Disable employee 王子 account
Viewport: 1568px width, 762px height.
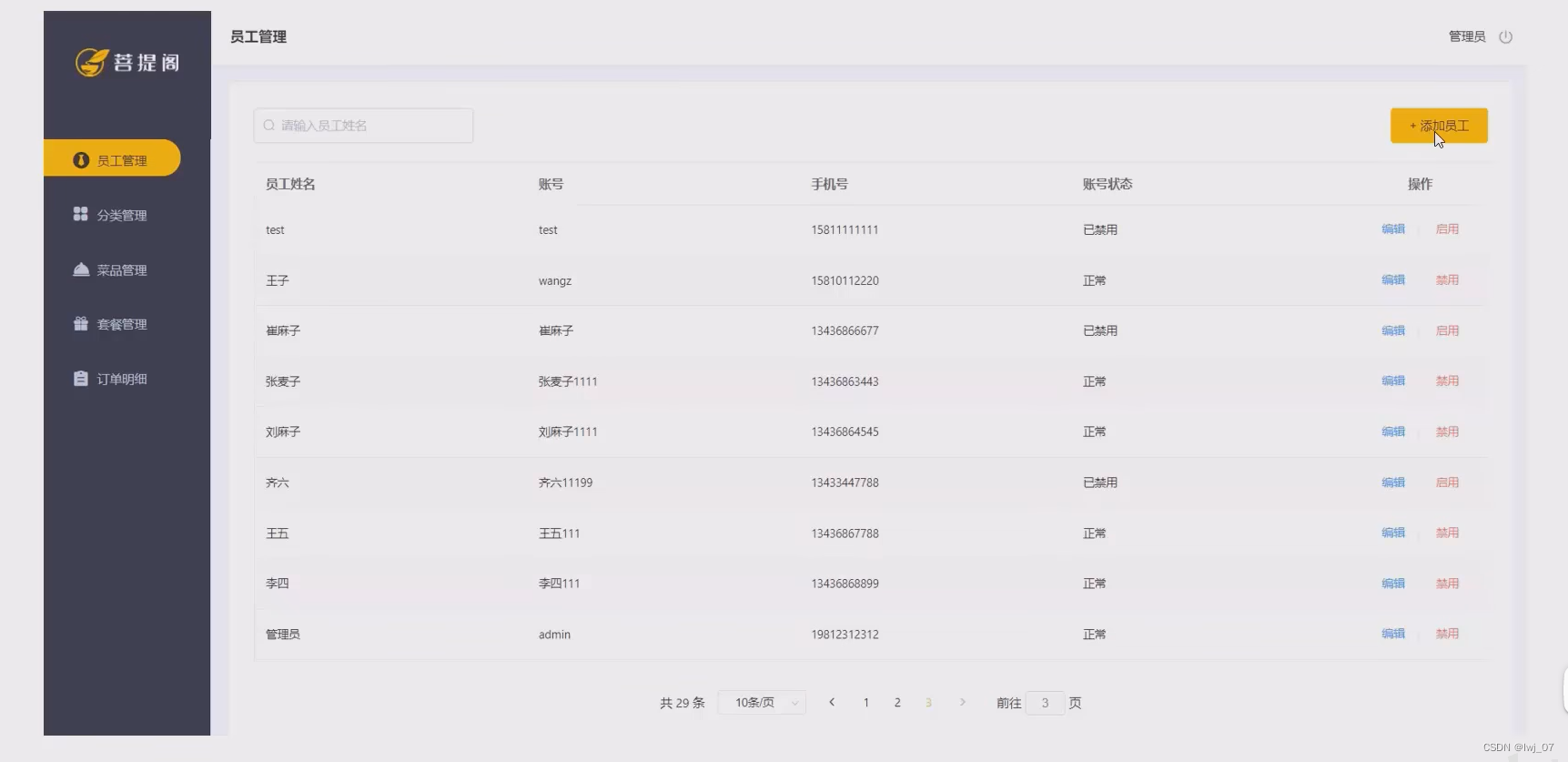1447,280
